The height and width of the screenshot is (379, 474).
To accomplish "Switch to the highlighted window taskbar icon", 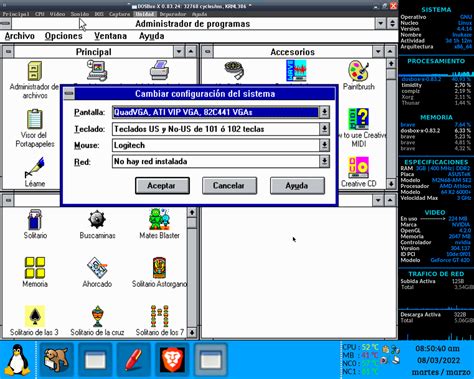I will pos(211,360).
